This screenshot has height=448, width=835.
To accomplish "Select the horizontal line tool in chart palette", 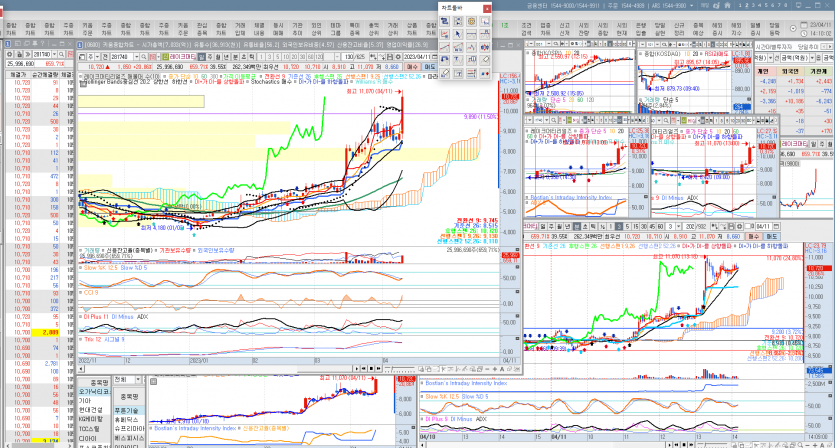I will click(471, 34).
